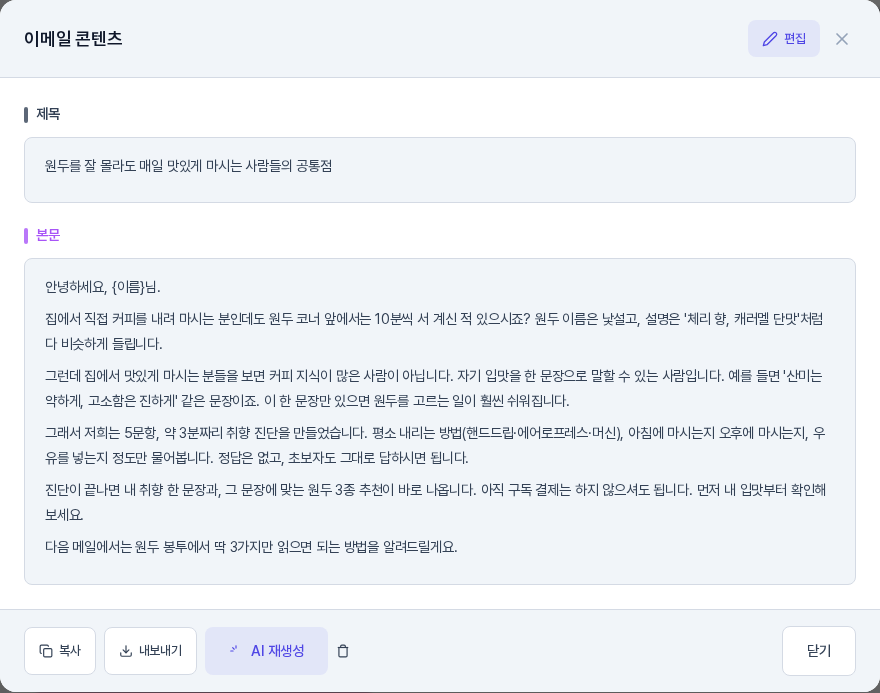Click the 본문 section label
Viewport: 880px width, 693px height.
point(48,235)
